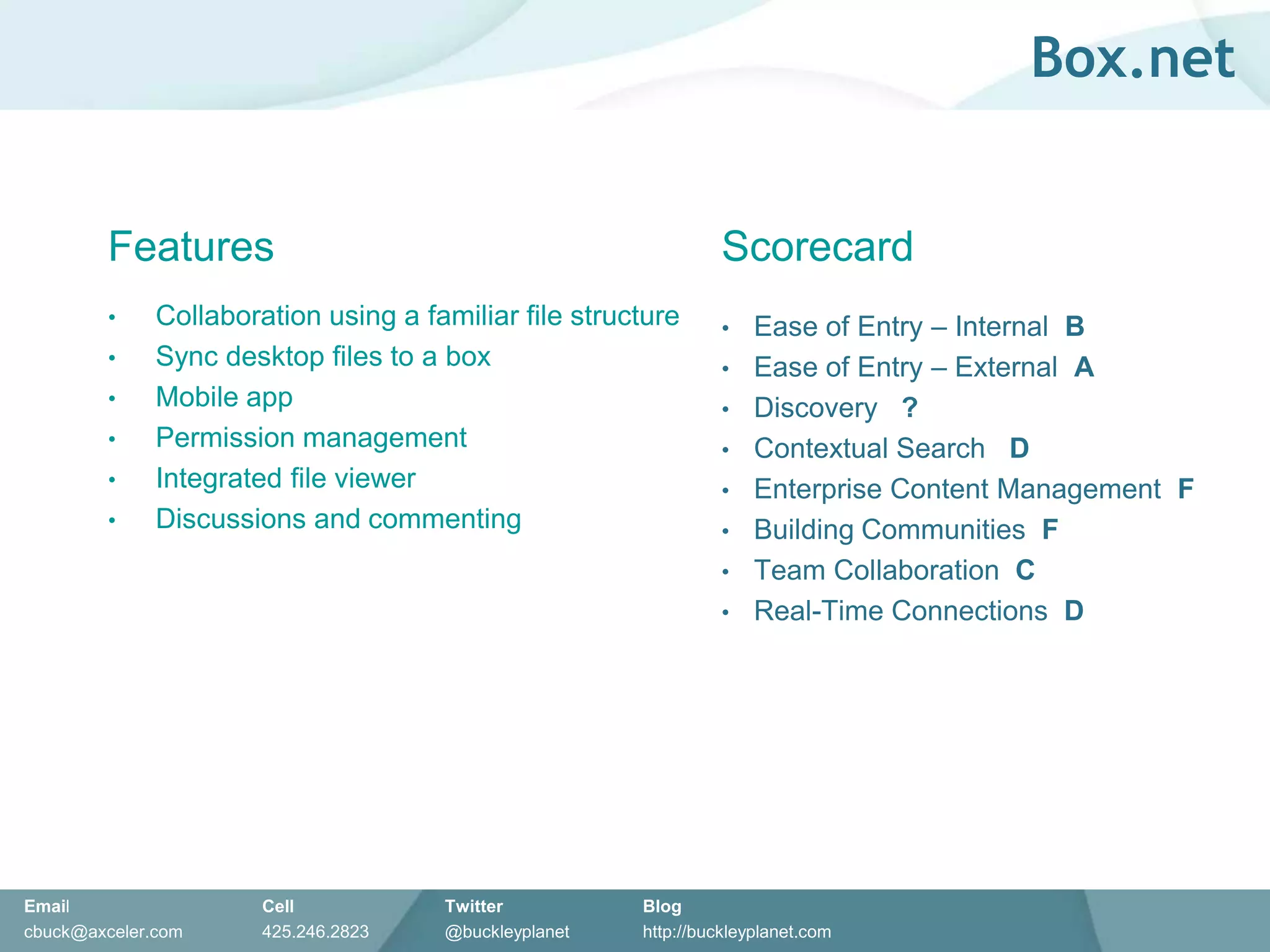Click the 'Discussions and commenting' bullet

pyautogui.click(x=338, y=519)
